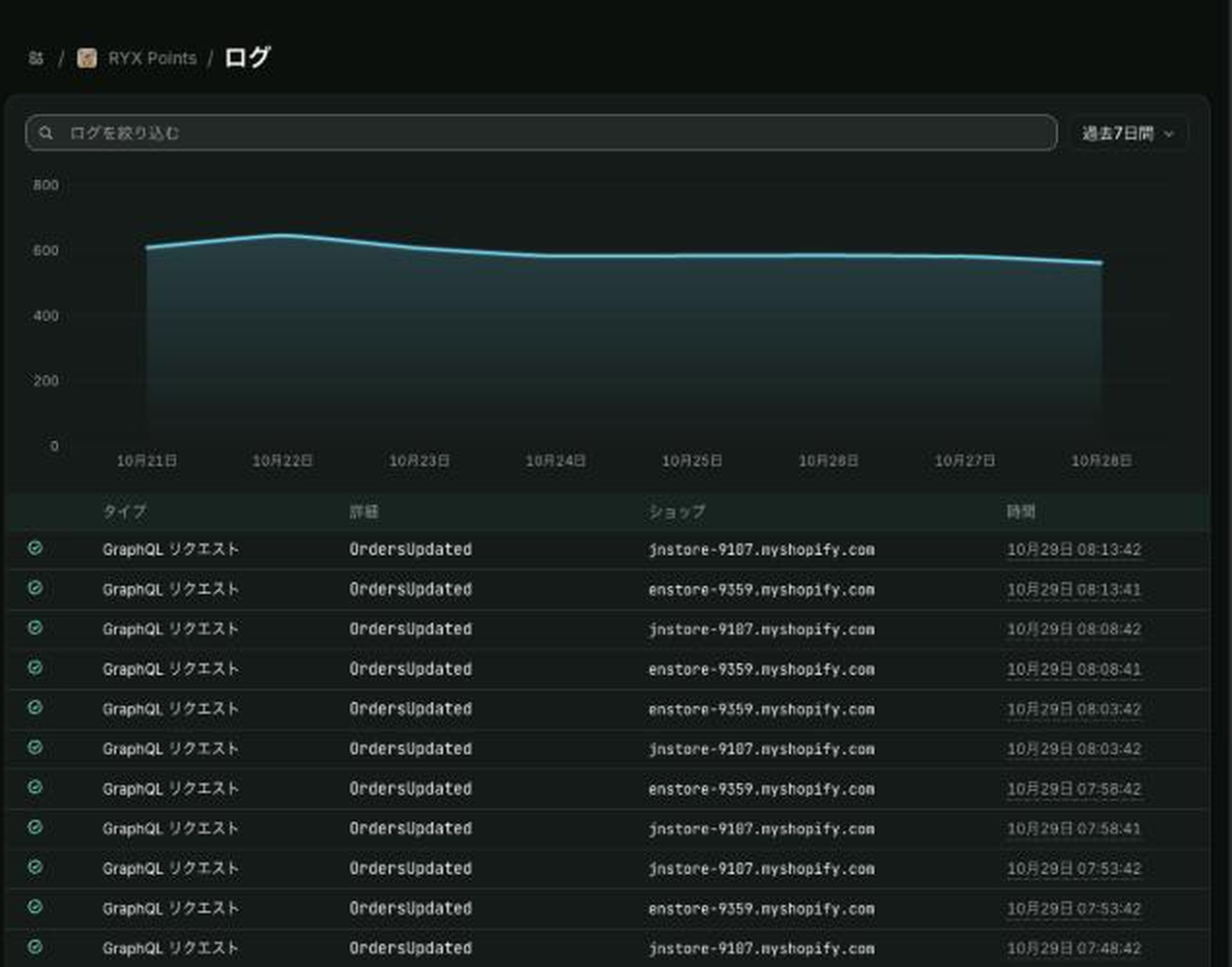Click the ショップ column header
Screen dimensions: 1232x967
[x=677, y=512]
